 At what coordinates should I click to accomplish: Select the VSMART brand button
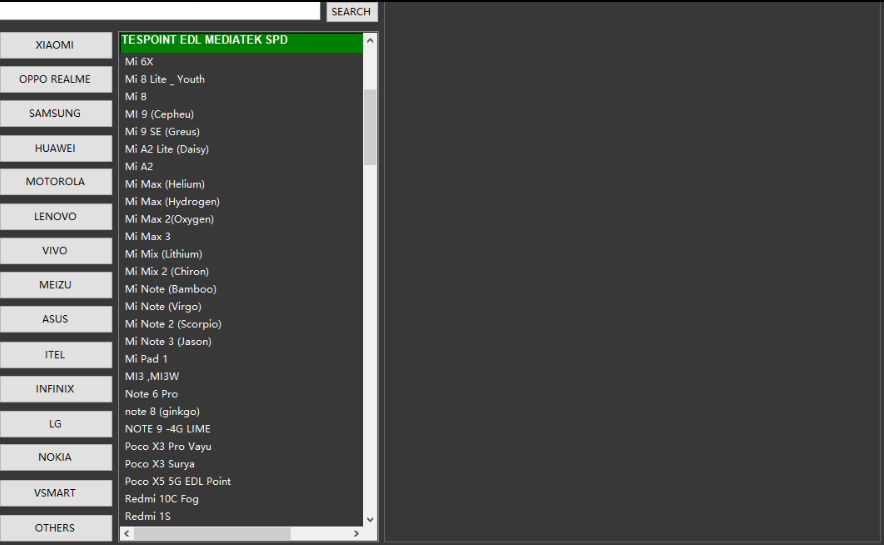[x=55, y=493]
